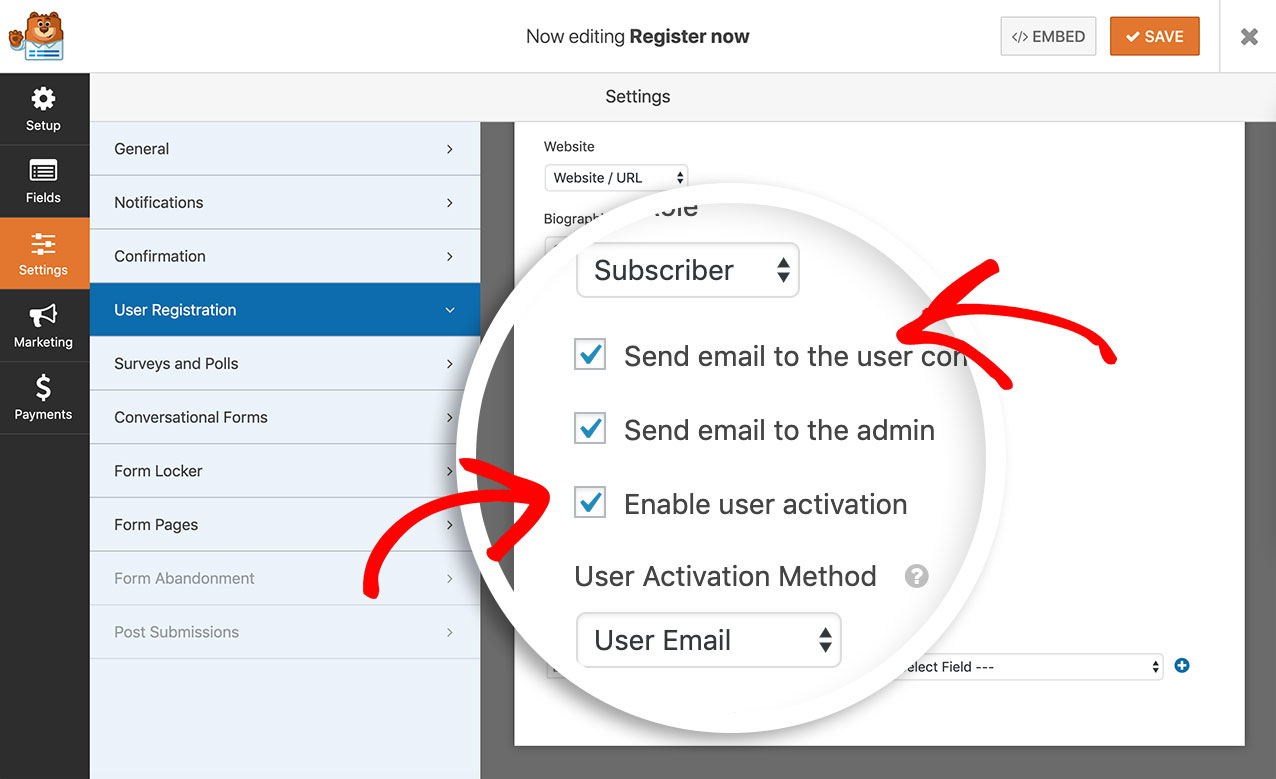Open General settings section
Screen dimensions: 1276x779
[x=285, y=149]
